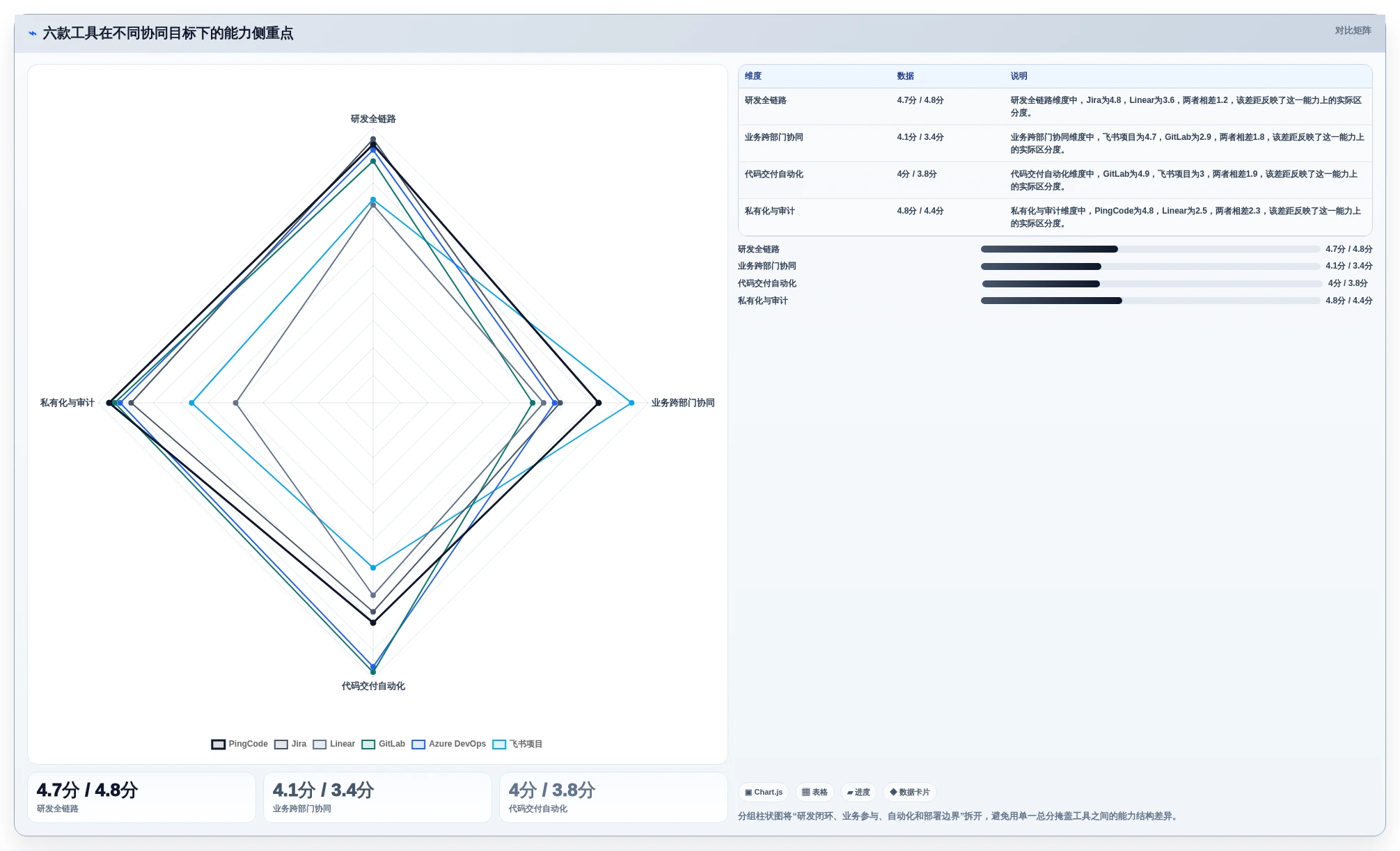Click the 说明 column header
The height and width of the screenshot is (851, 1400).
(x=1019, y=76)
